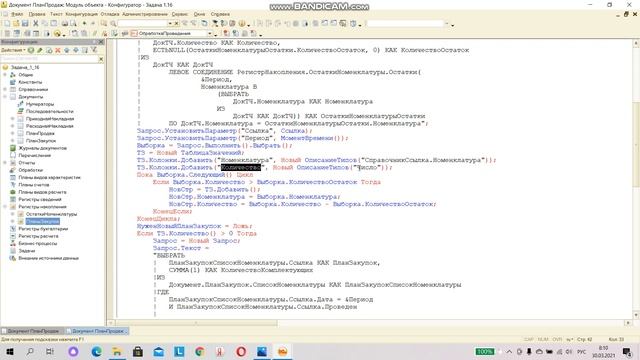Click the Move down arrow icon in the Configuration panel
The width and height of the screenshot is (640, 360).
click(76, 50)
